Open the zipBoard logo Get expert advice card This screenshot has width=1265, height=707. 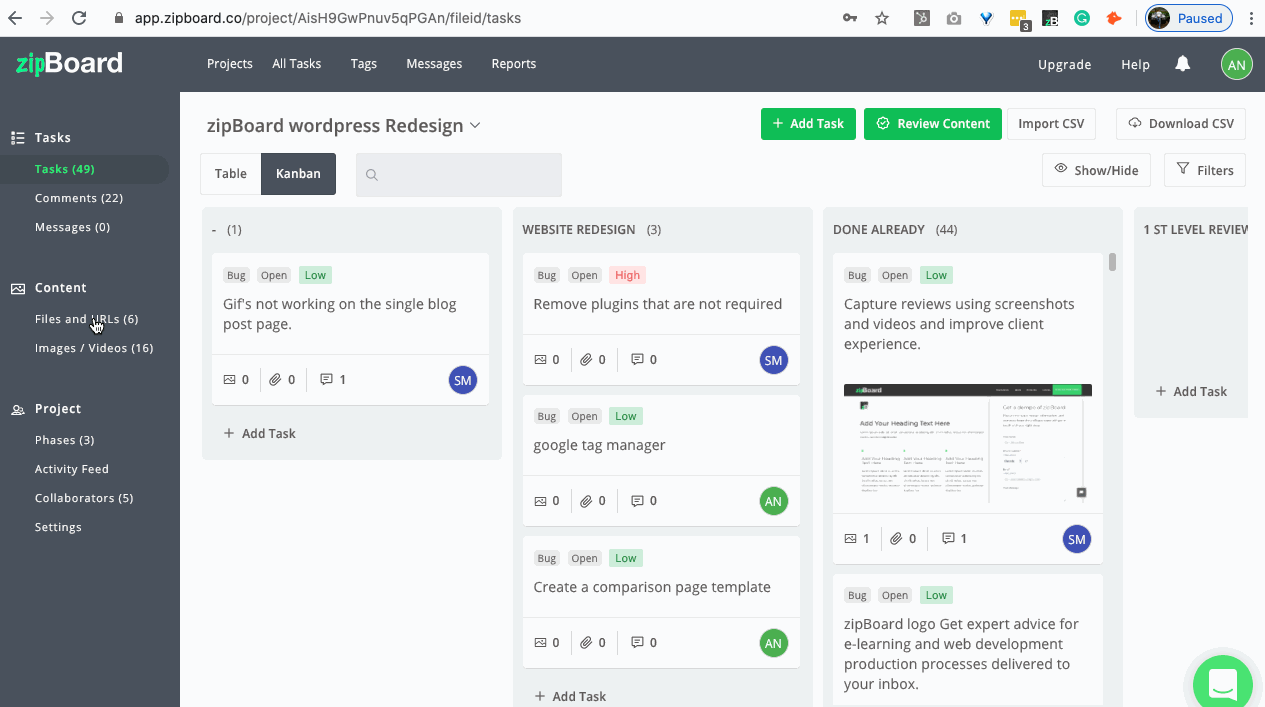[968, 640]
